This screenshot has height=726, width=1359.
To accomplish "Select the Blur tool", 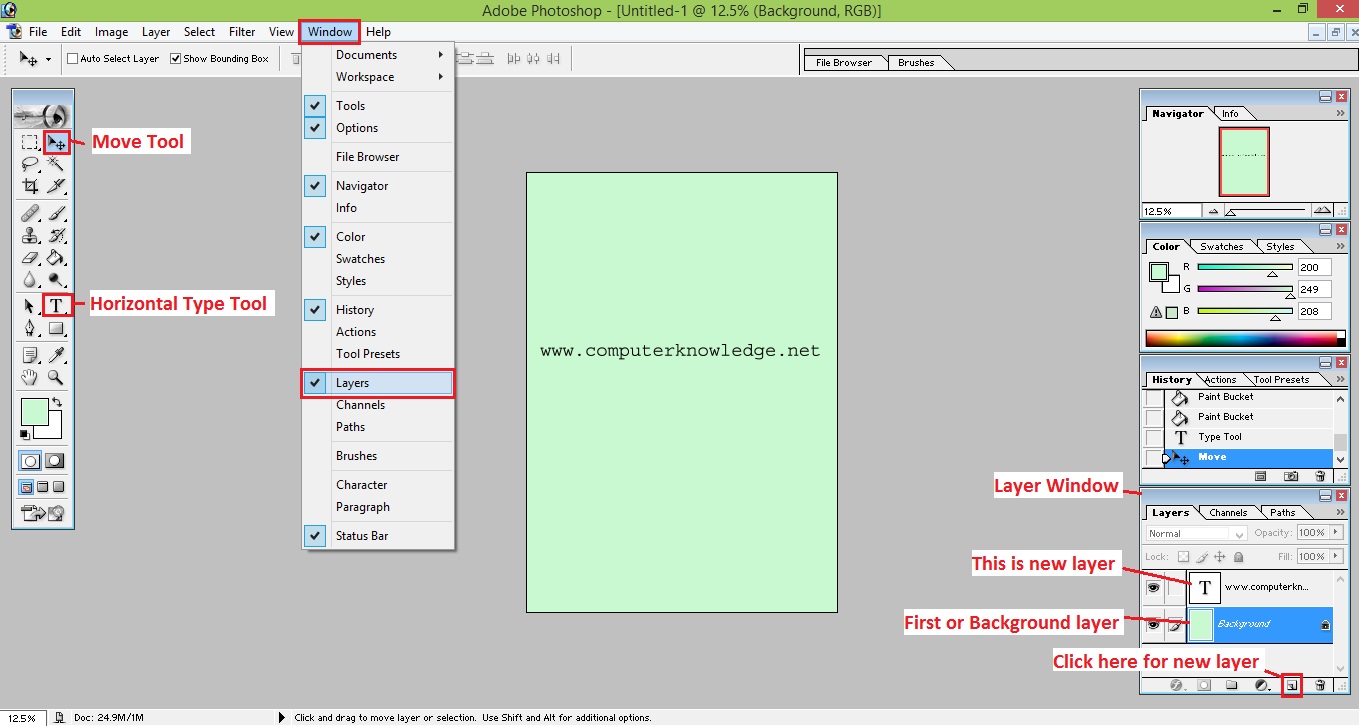I will (31, 280).
